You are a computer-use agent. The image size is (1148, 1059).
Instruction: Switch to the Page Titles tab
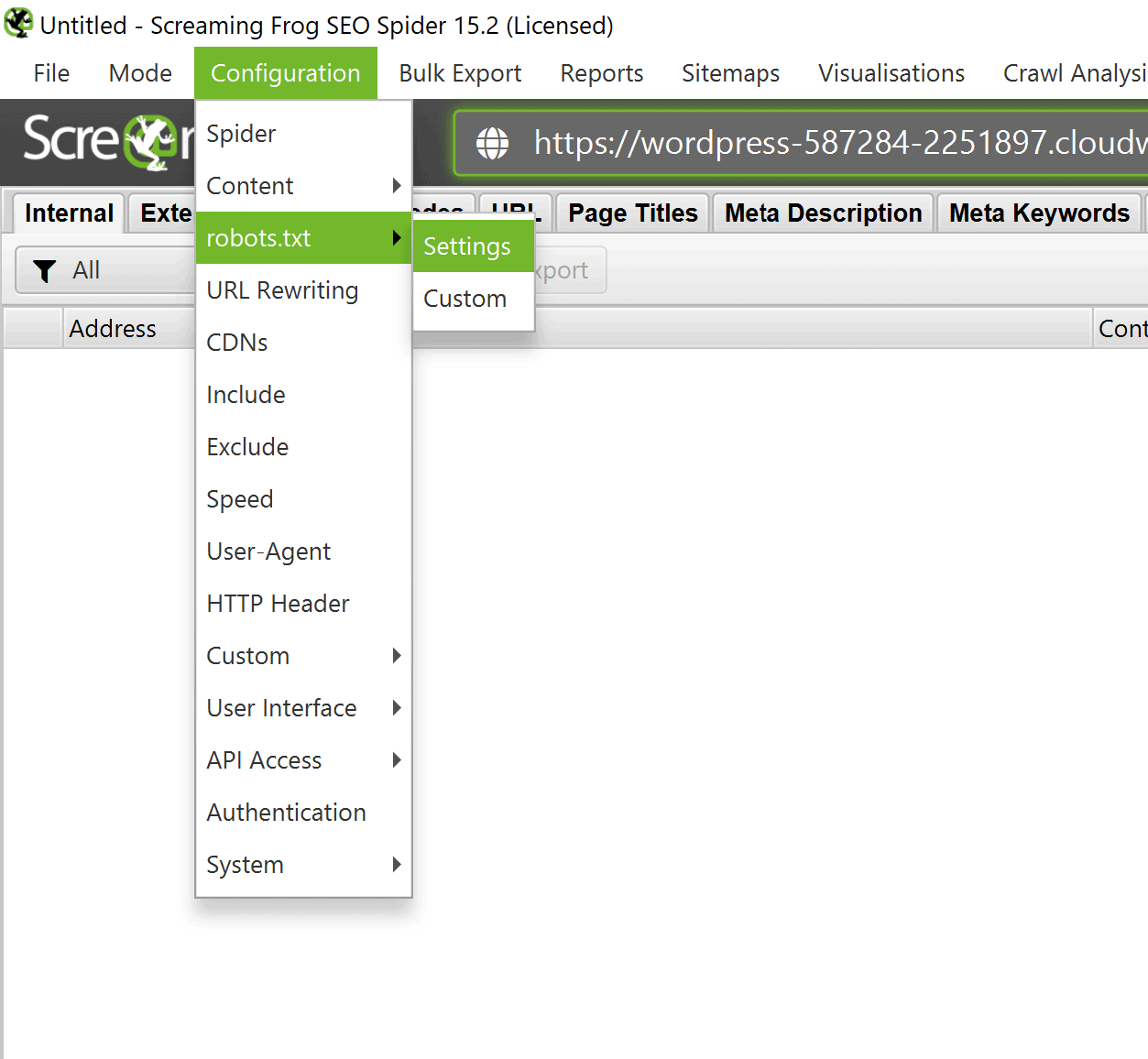632,213
